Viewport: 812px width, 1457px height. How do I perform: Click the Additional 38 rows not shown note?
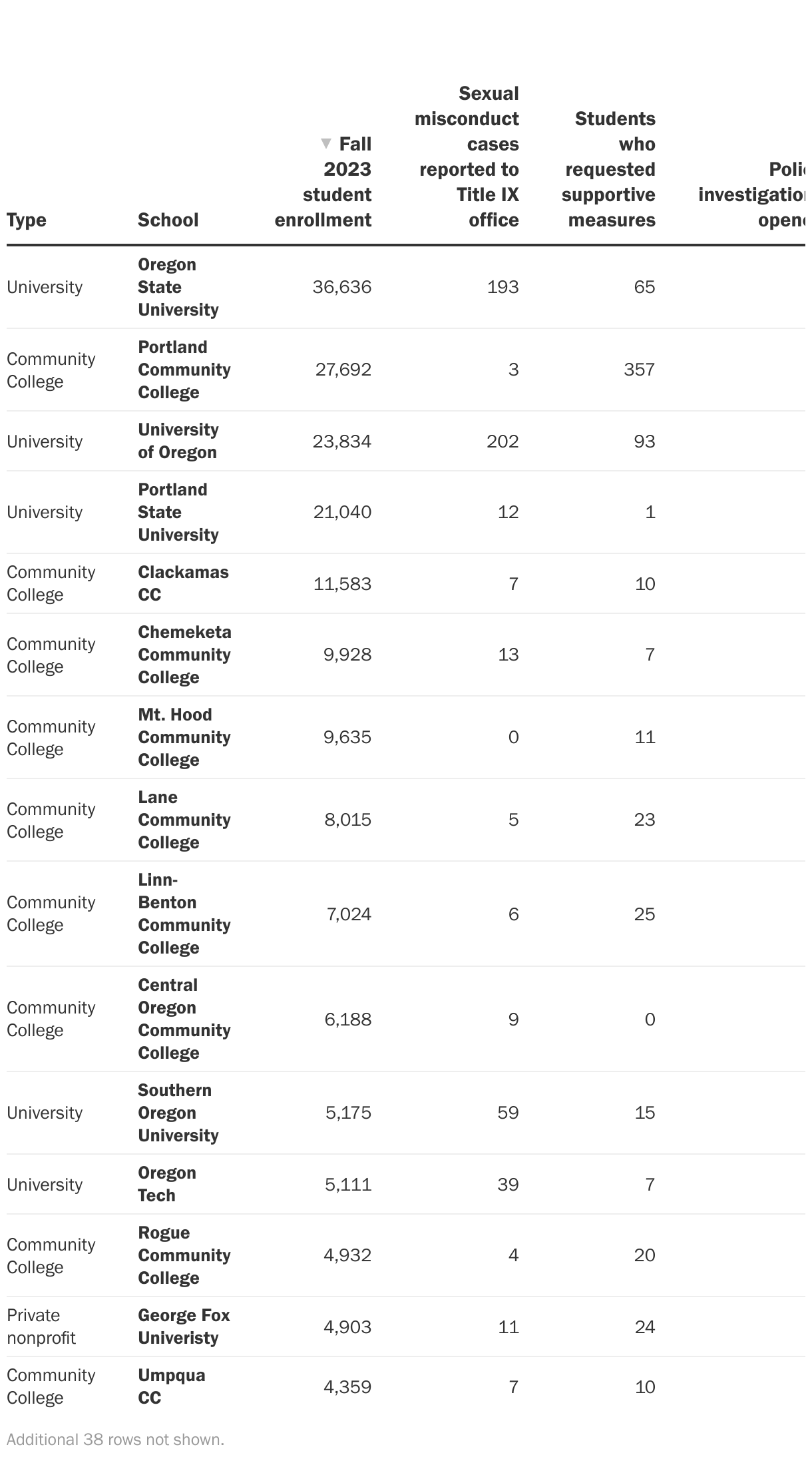pyautogui.click(x=115, y=1440)
